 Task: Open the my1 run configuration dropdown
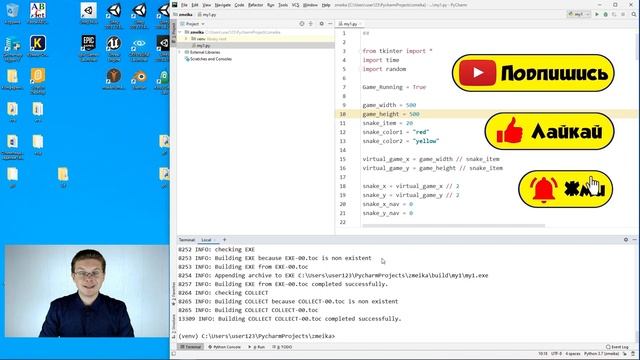(579, 14)
